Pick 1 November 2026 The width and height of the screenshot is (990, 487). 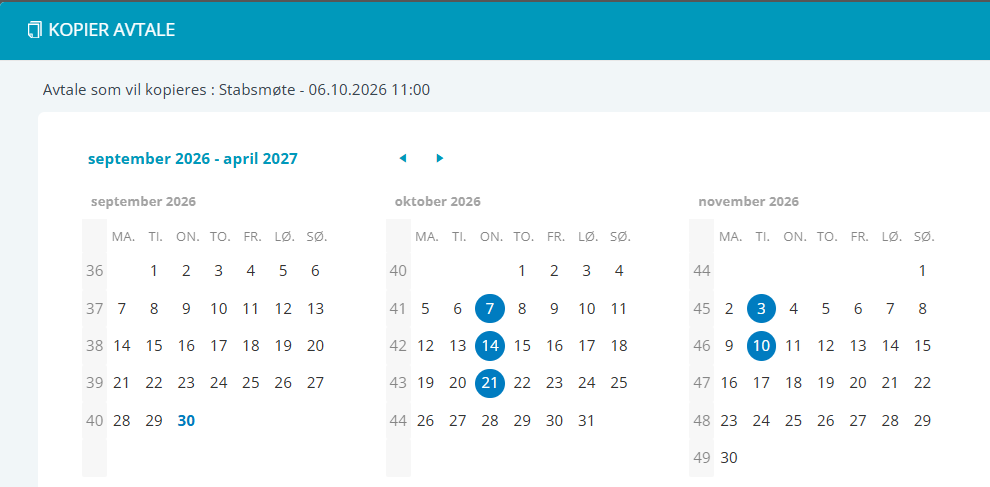point(922,272)
